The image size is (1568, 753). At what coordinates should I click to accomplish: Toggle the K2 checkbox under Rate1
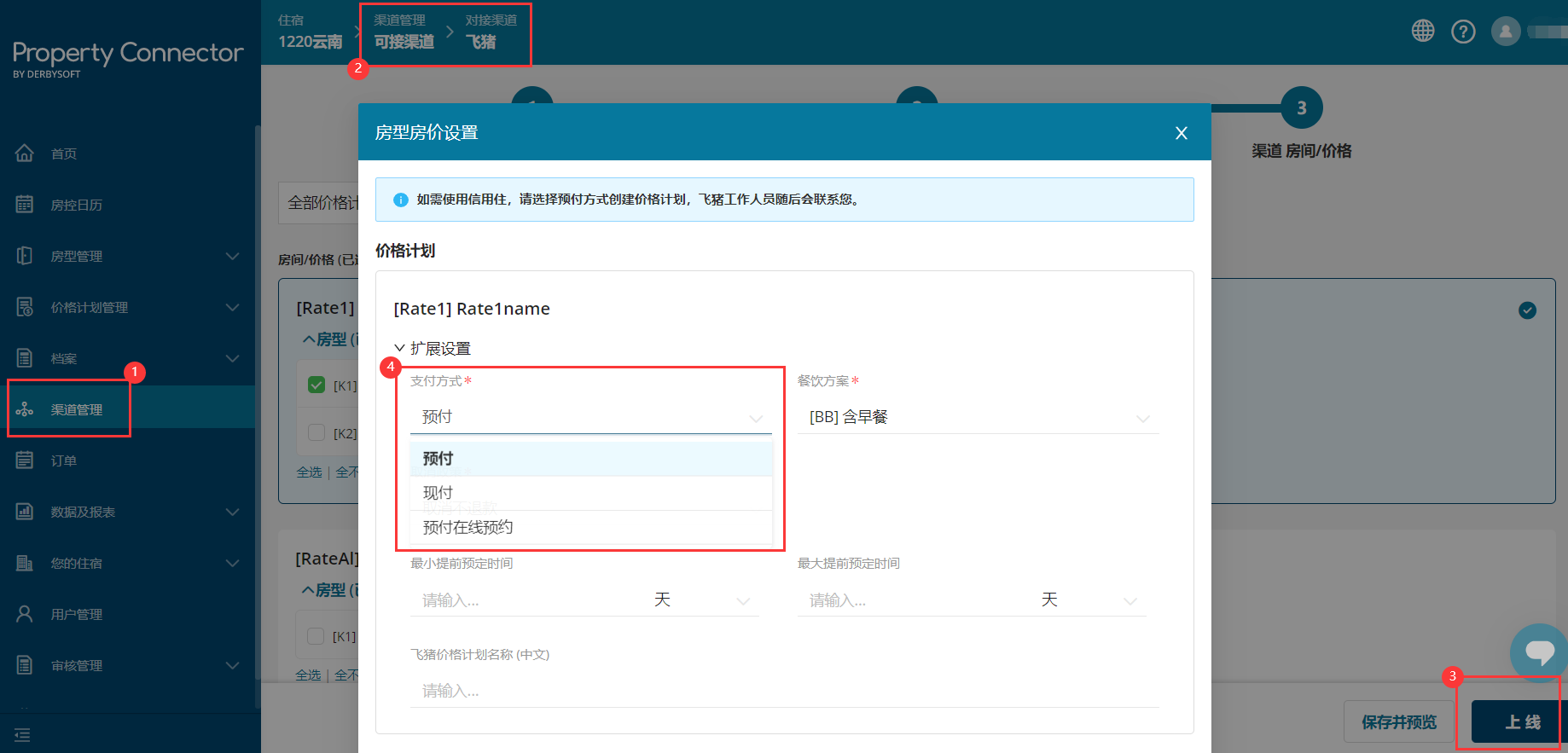click(x=317, y=432)
